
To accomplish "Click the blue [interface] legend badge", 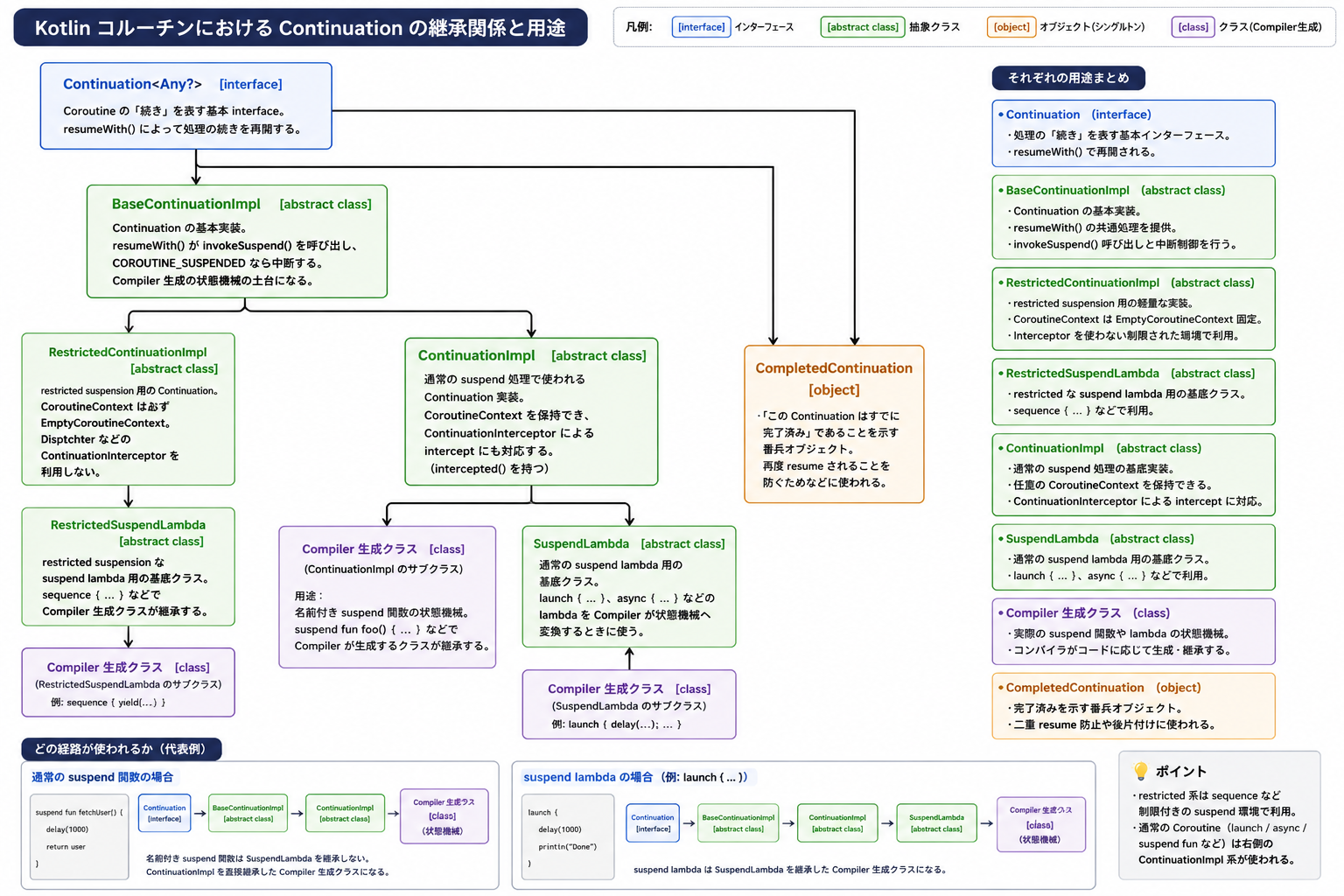I will [701, 27].
